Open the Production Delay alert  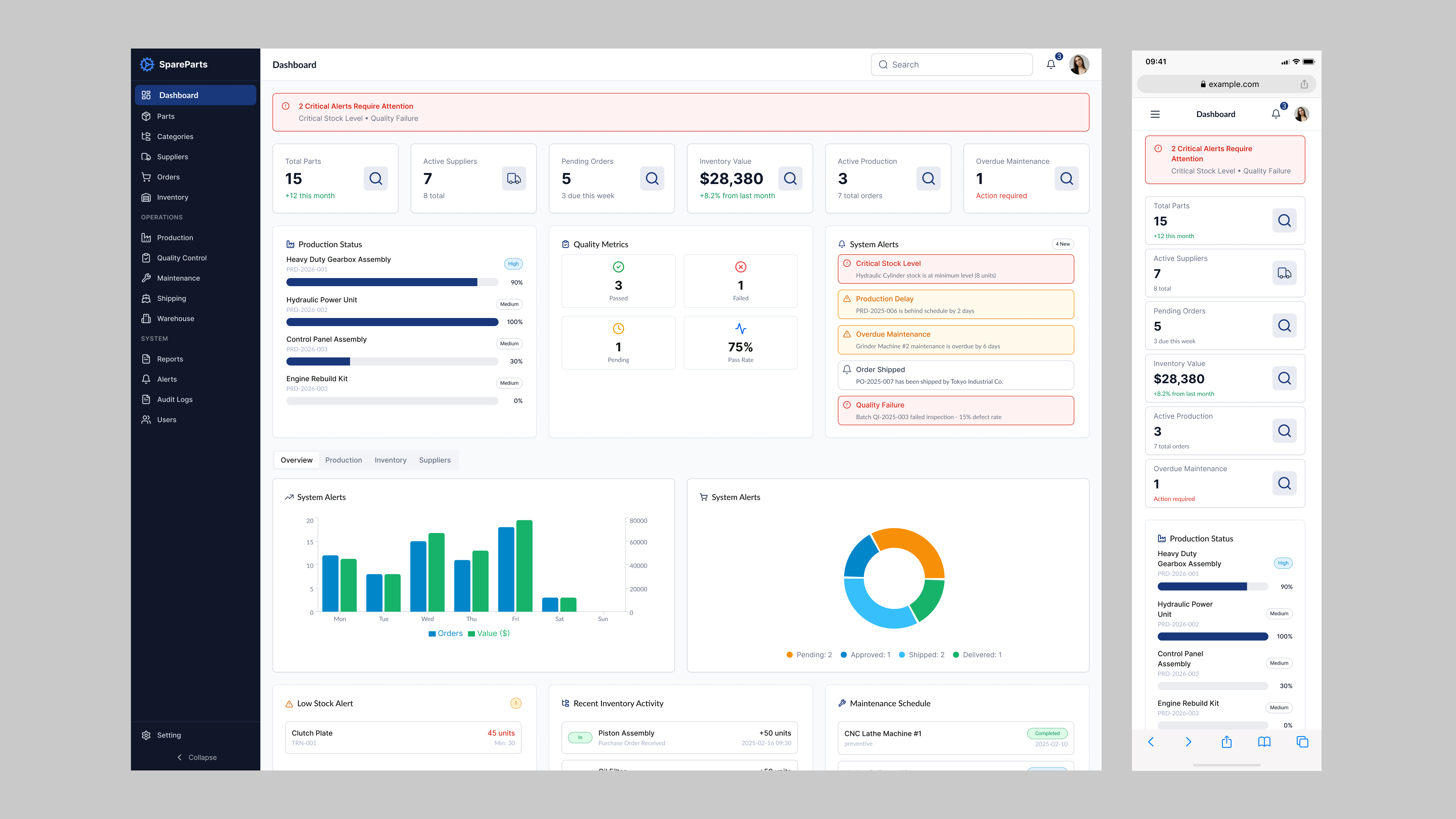point(956,305)
